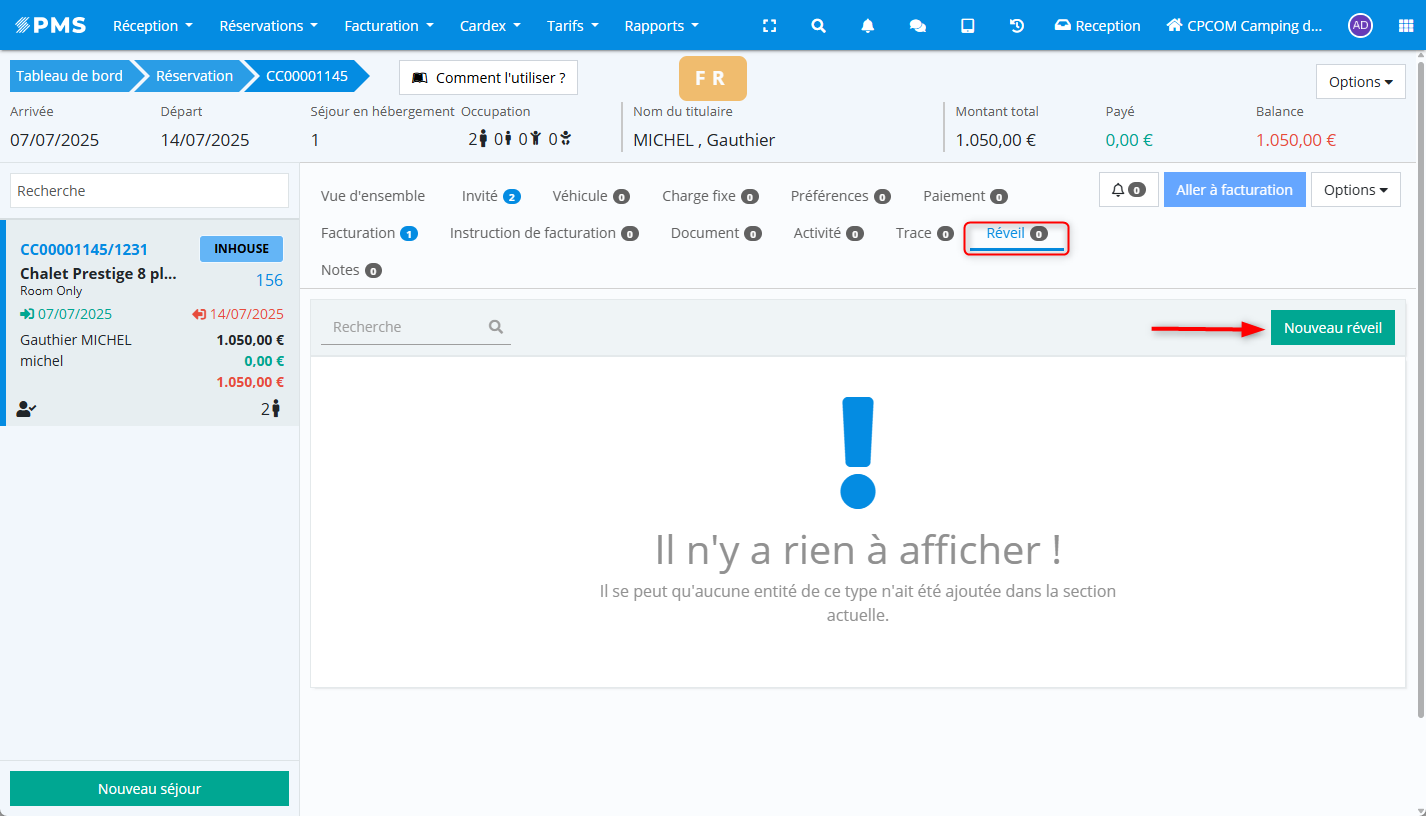Click the AD user avatar
This screenshot has width=1426, height=816.
click(1359, 26)
